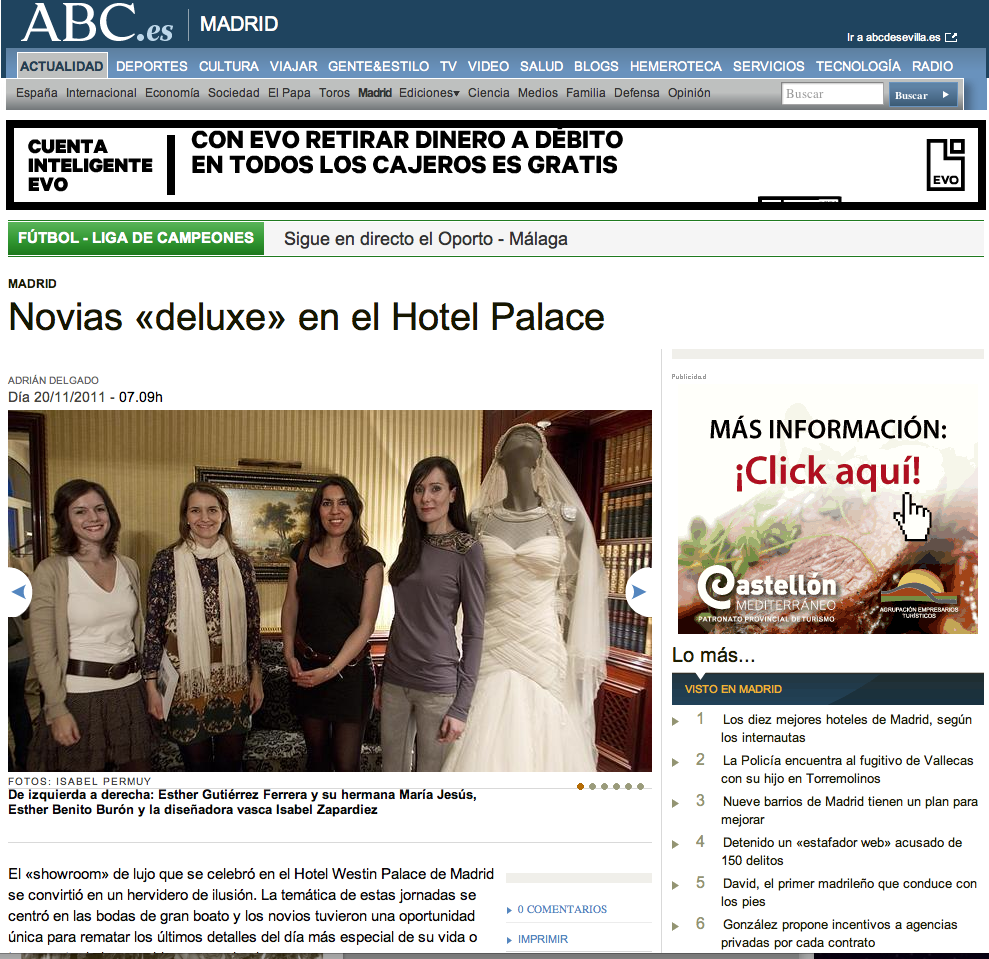
Task: Click the ABC.es logo
Action: pyautogui.click(x=97, y=23)
